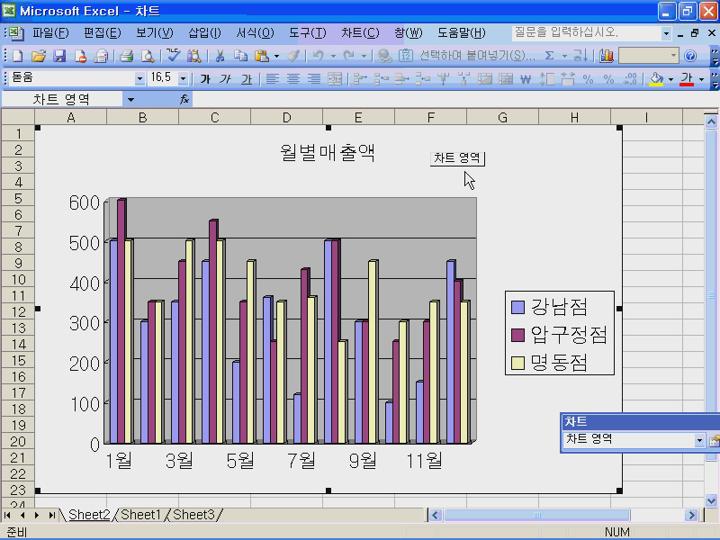Click the currency style ₩ icon

point(526,79)
